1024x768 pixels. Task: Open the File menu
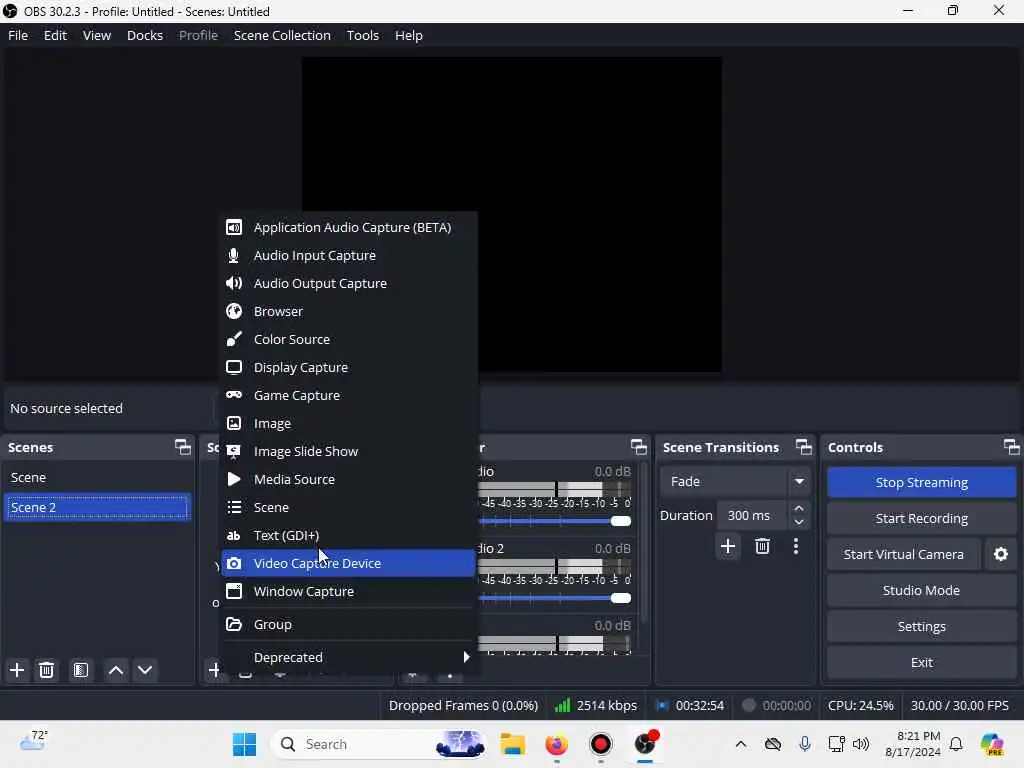pyautogui.click(x=18, y=35)
